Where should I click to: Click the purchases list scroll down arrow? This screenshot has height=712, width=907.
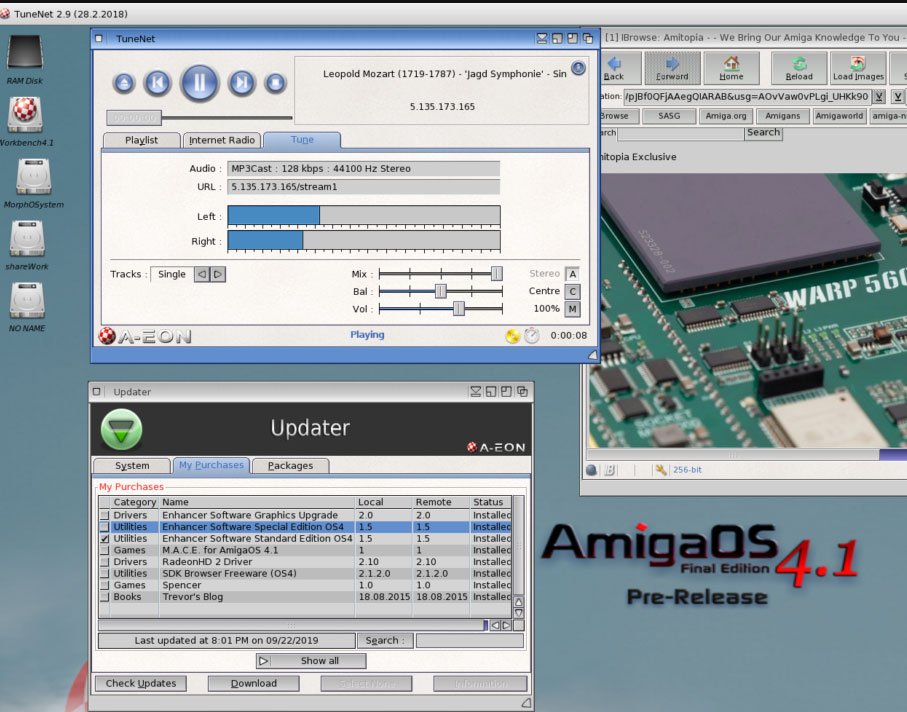(519, 613)
